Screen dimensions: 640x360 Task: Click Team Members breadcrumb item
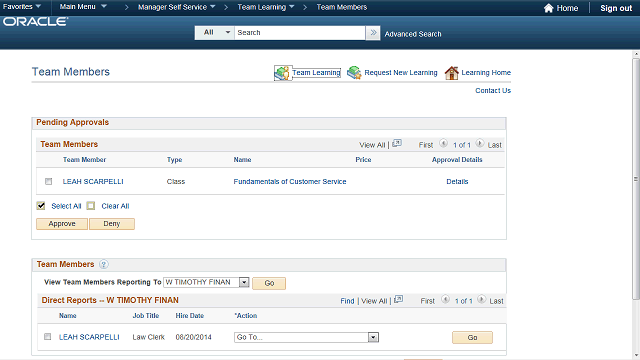click(342, 7)
